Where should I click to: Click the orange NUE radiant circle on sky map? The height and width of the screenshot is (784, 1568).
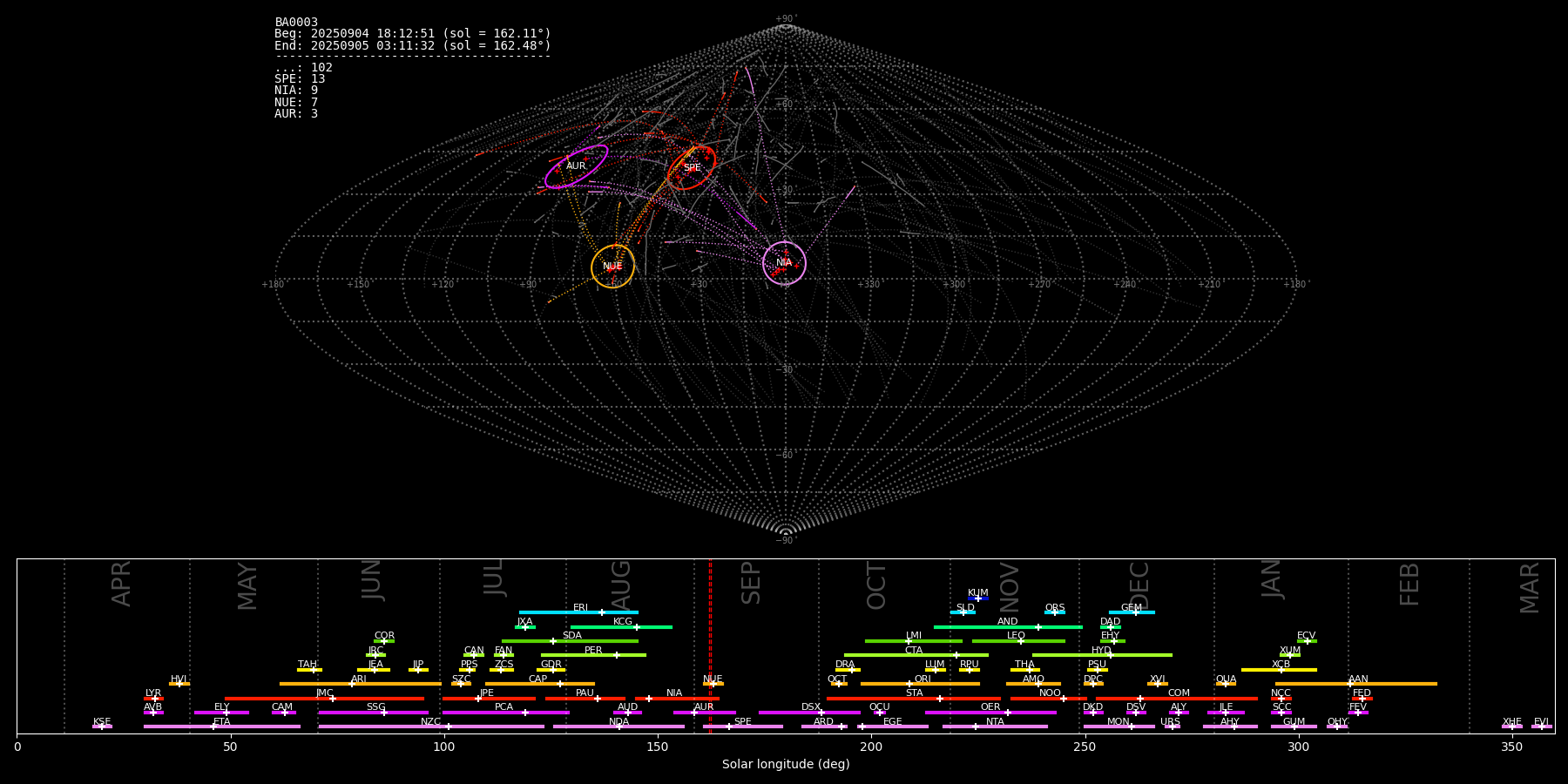[x=612, y=267]
